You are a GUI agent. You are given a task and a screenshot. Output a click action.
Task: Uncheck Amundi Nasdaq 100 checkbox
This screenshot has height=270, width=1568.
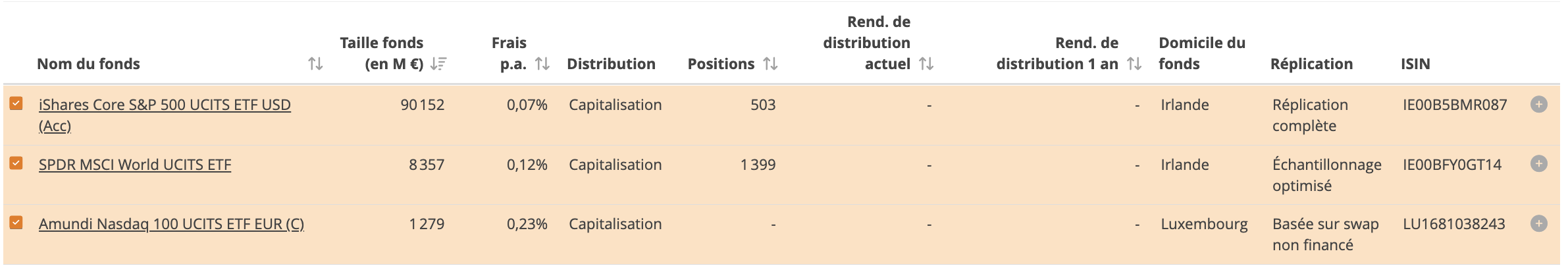[x=16, y=223]
